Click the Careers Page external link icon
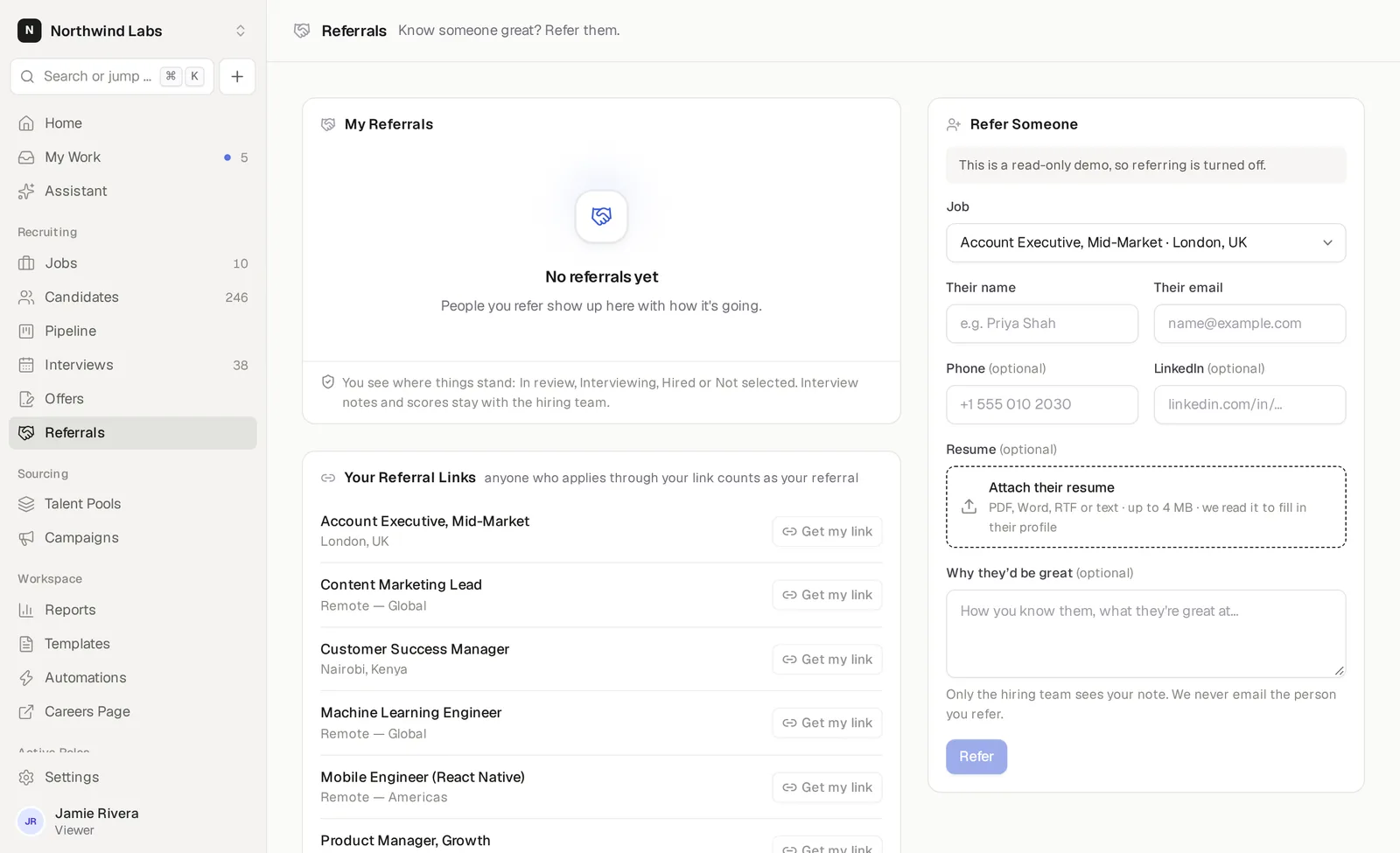Screen dimensions: 1400x853 coord(26,712)
